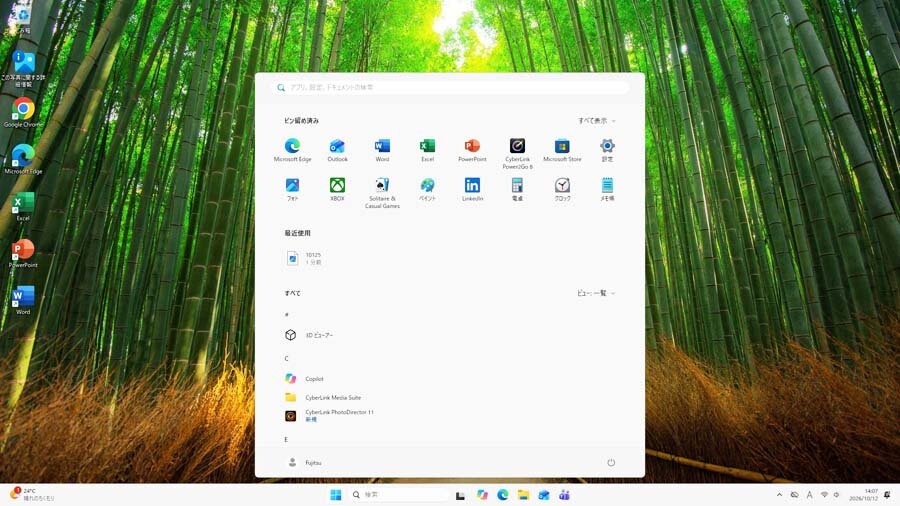Start Excel from the Start menu pinned grid
This screenshot has width=900, height=506.
(428, 150)
